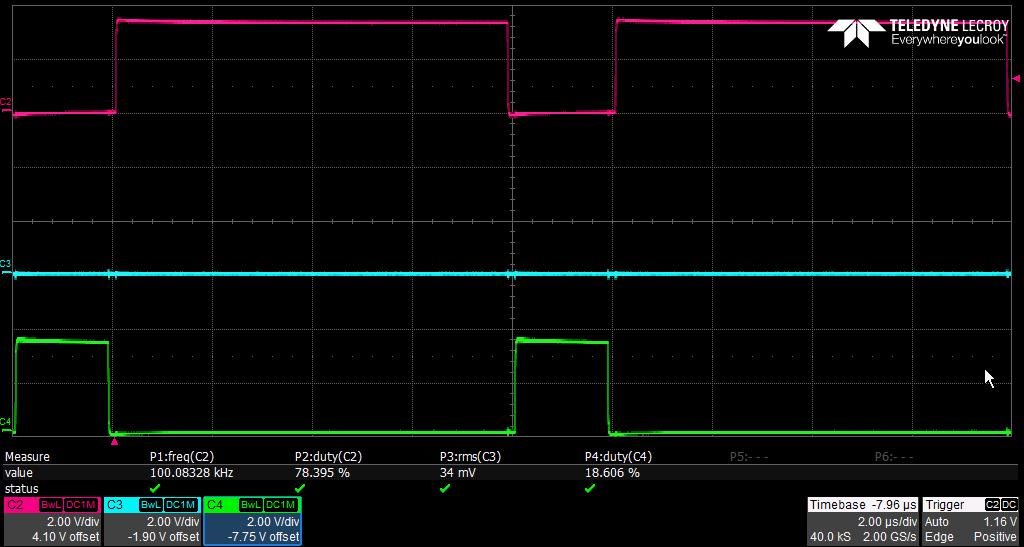Click the BwL badge in the C3 descriptor
Screen dimensions: 1024x547
pyautogui.click(x=151, y=505)
